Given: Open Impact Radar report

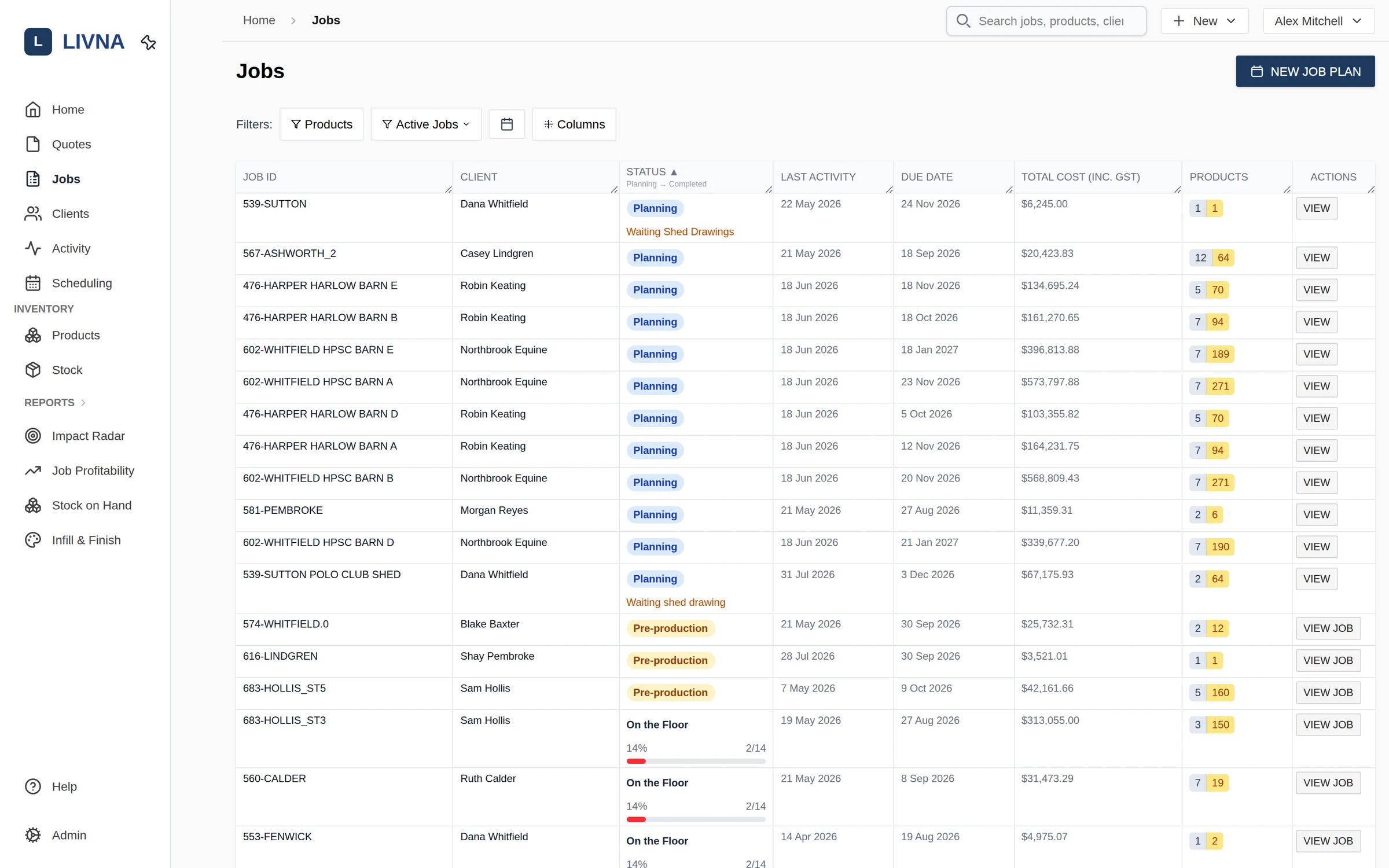Looking at the screenshot, I should click(75, 436).
